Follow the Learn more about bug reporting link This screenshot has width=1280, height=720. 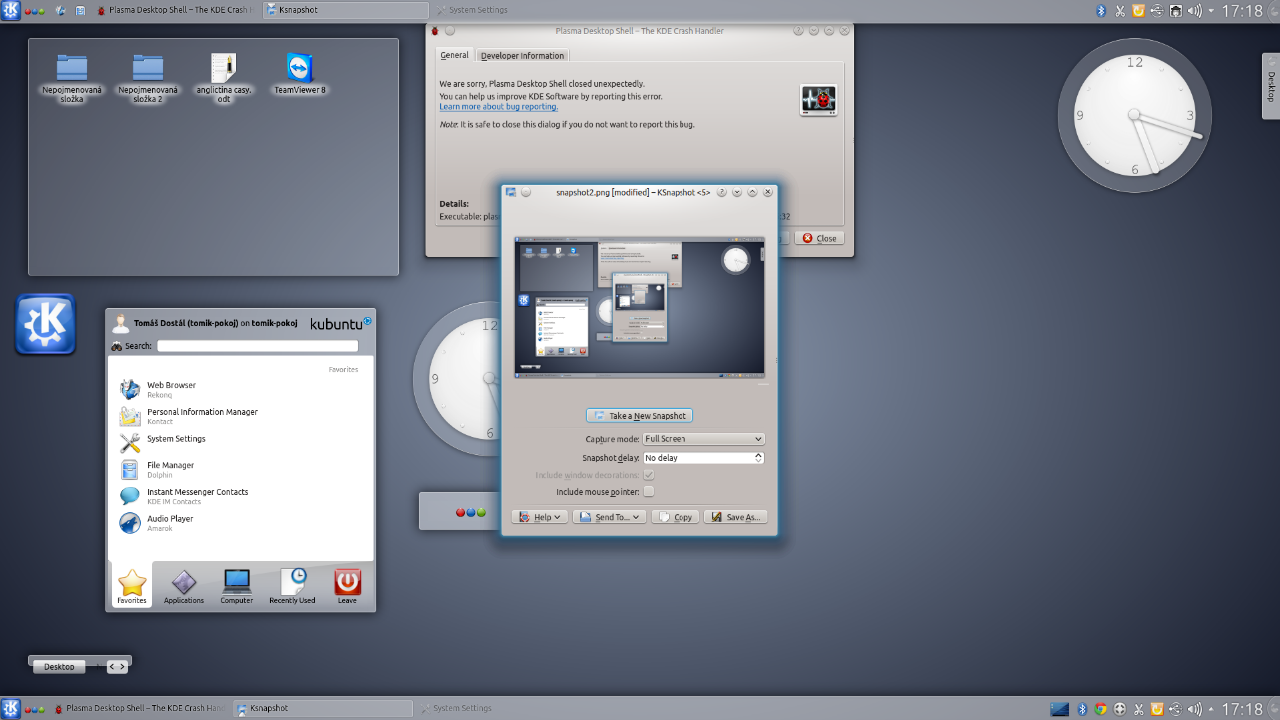tap(498, 107)
